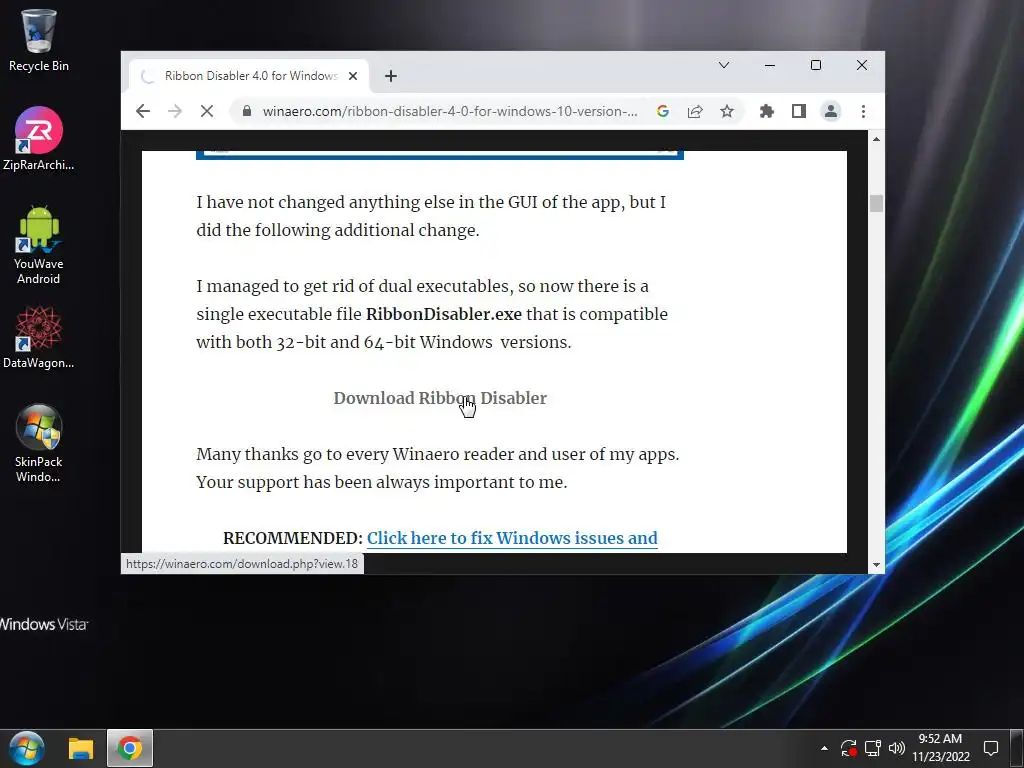Click the fix Windows issues link

click(x=512, y=538)
